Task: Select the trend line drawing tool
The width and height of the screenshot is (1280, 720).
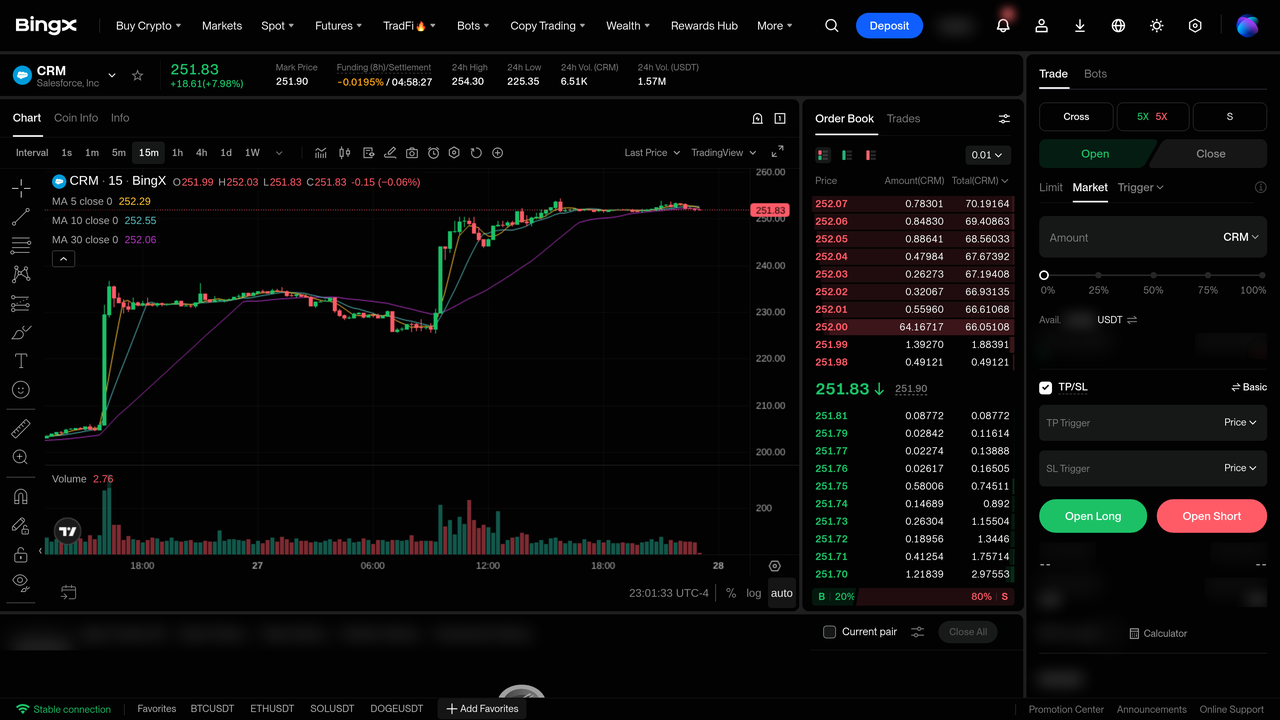Action: (x=21, y=217)
